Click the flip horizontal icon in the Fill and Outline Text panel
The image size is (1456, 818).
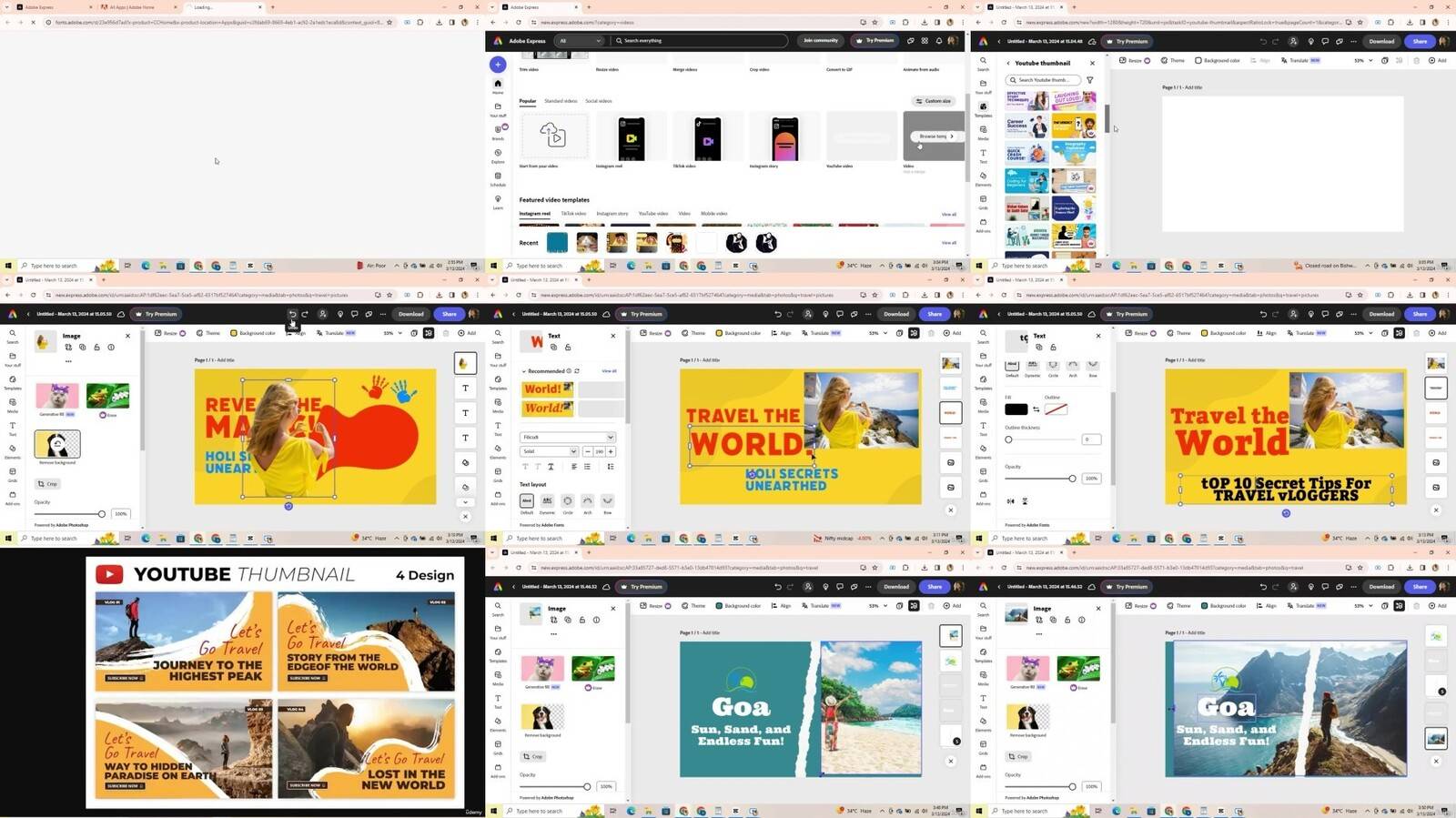[x=1010, y=501]
